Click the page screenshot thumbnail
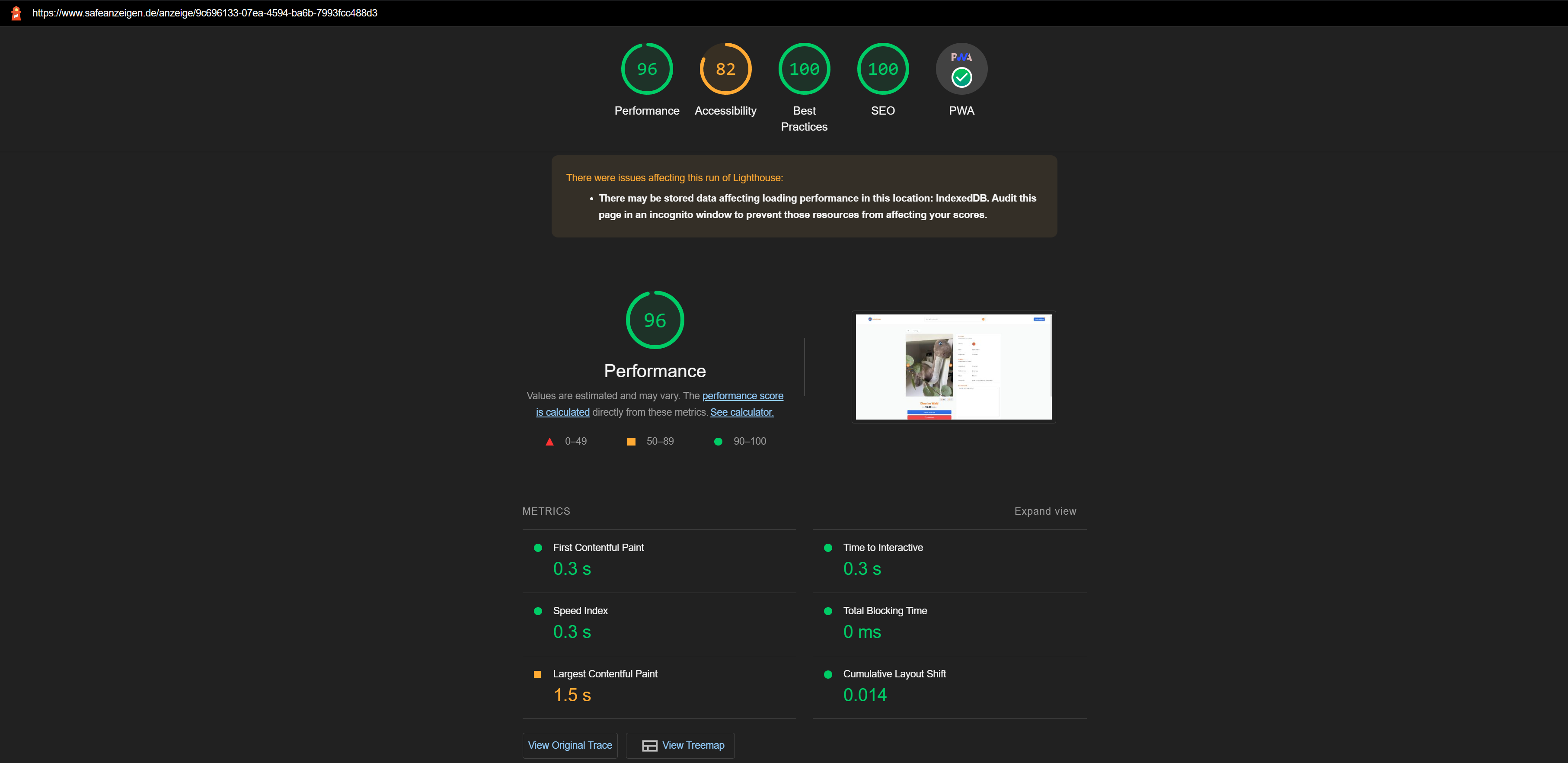This screenshot has width=1568, height=763. [x=954, y=366]
